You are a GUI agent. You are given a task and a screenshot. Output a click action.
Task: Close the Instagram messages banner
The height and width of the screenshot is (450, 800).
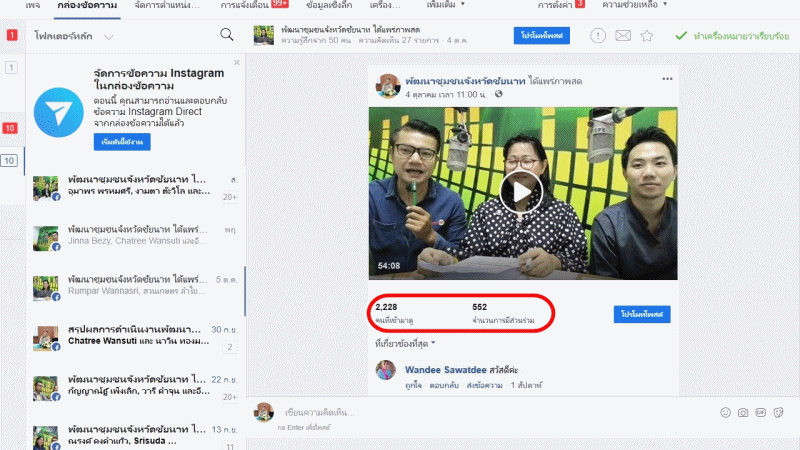[237, 62]
